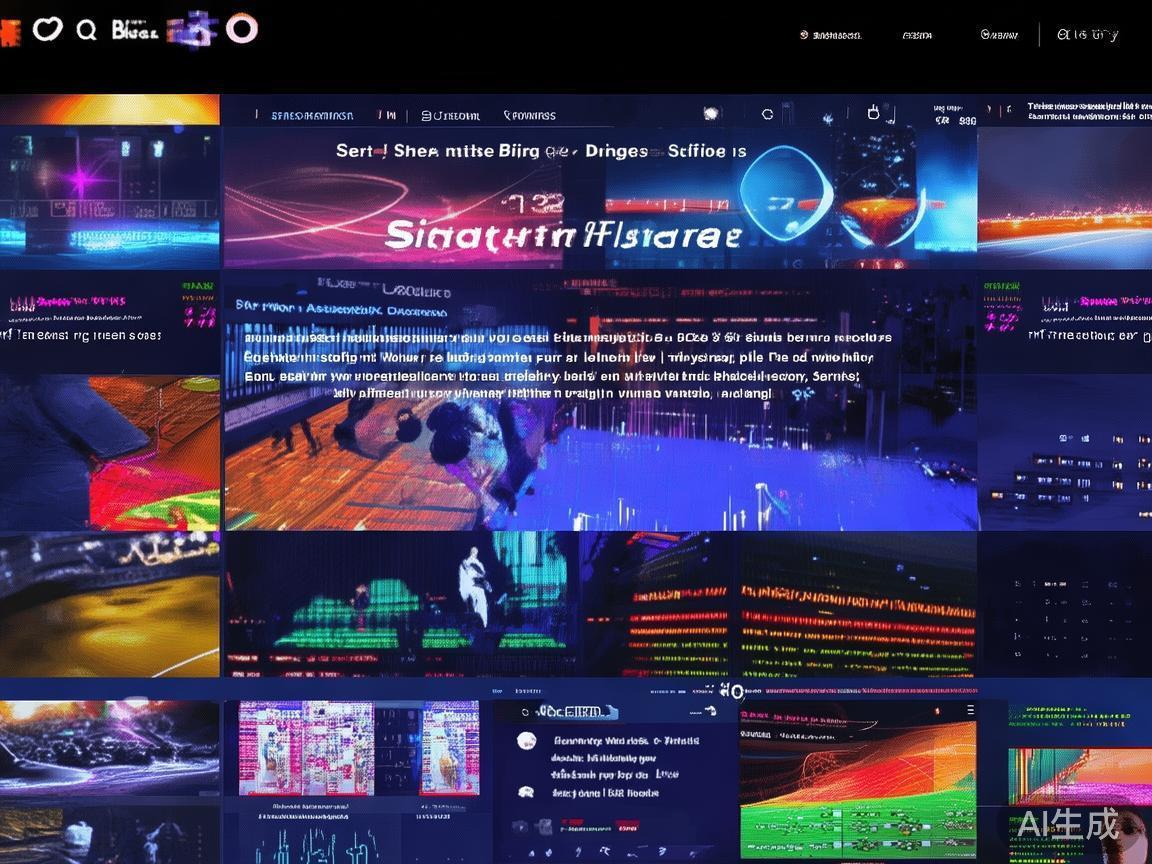This screenshot has height=864, width=1152.
Task: Open the golden road thumbnail on left
Action: pos(109,605)
